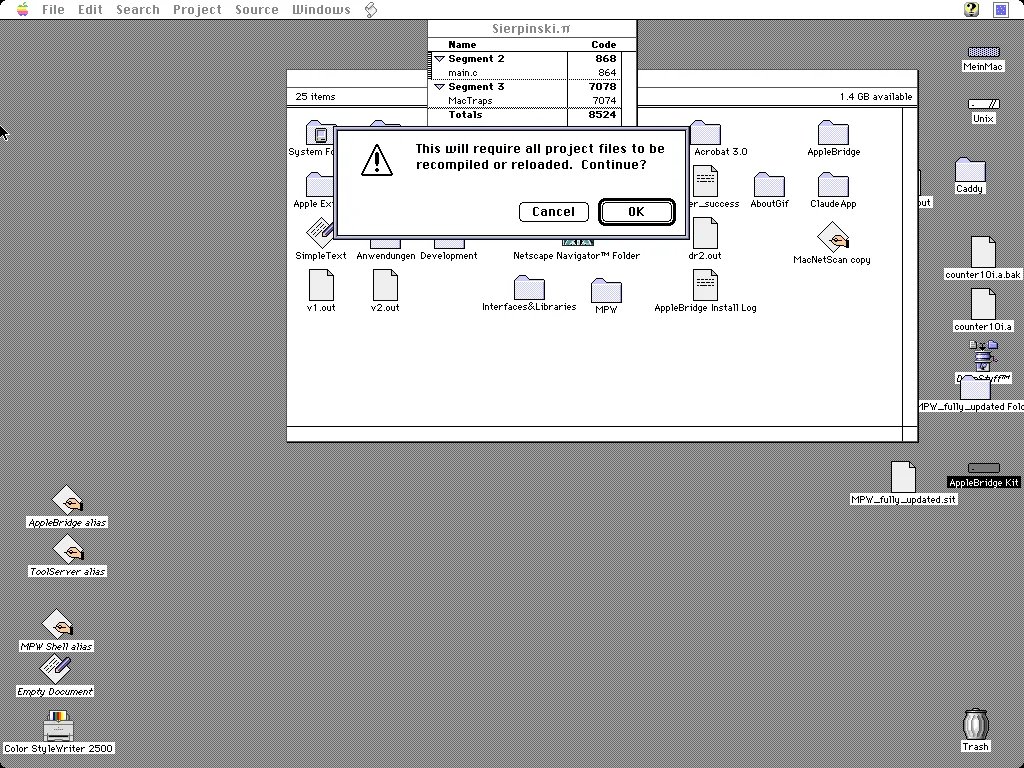The image size is (1024, 768).
Task: Select the ToolServer alias icon
Action: (67, 549)
